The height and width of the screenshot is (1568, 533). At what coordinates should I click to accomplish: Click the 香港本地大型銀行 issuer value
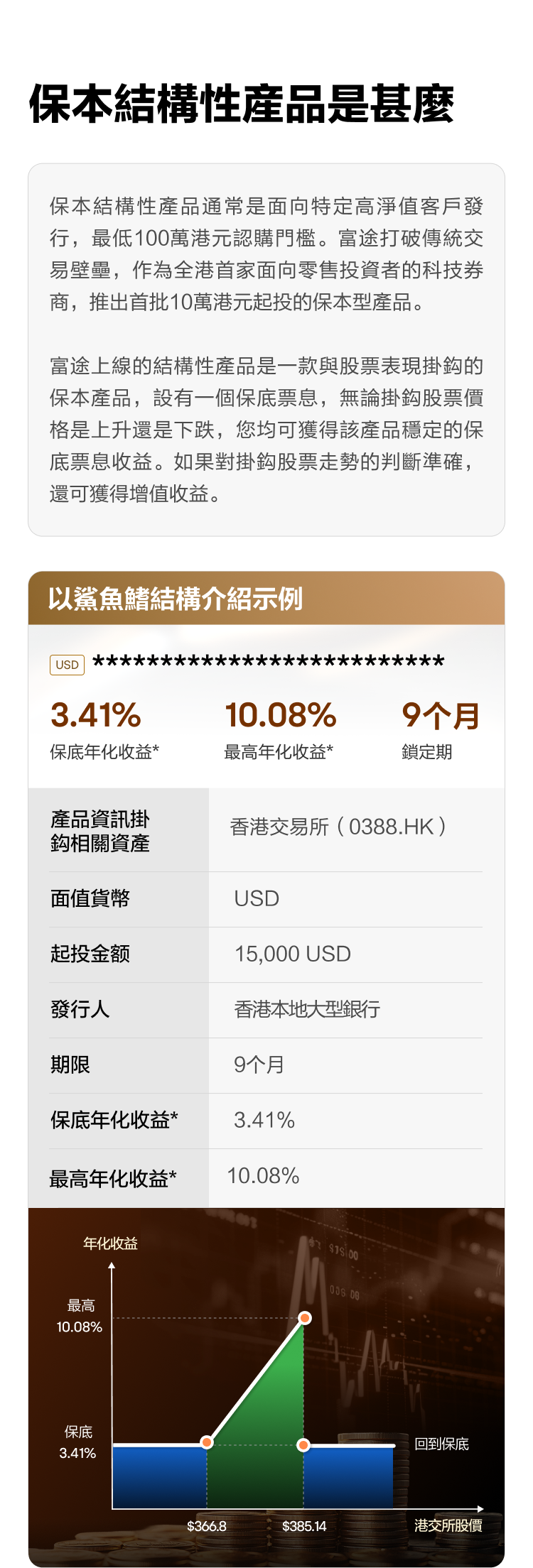point(307,1009)
